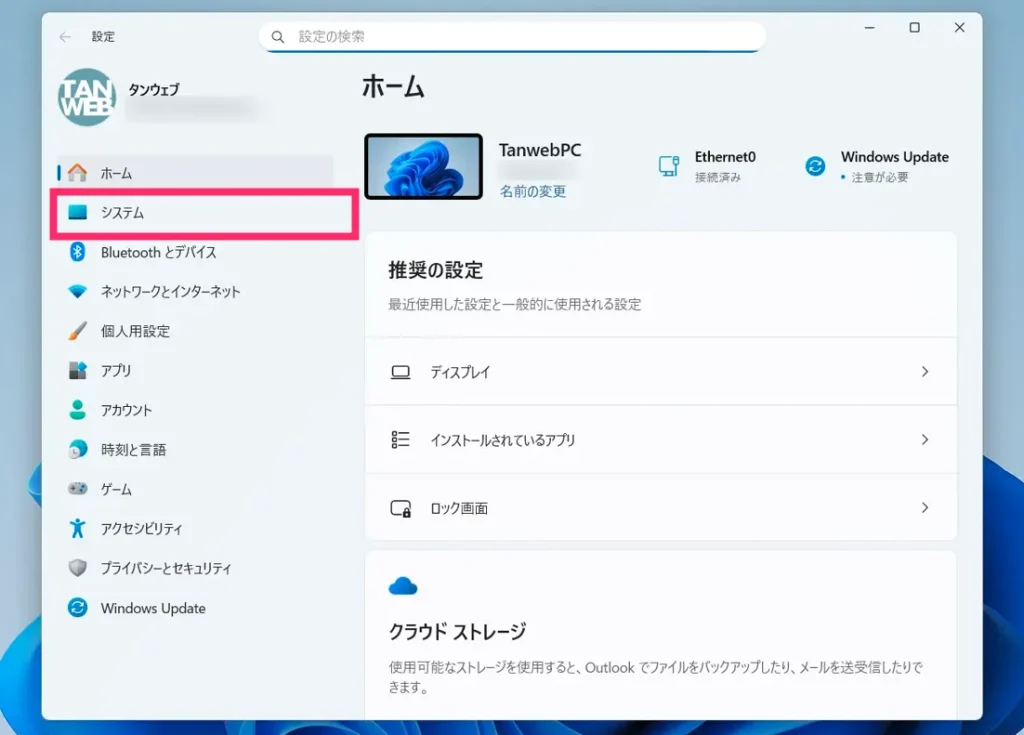Click the Bluetooth icon in sidebar

tap(78, 252)
